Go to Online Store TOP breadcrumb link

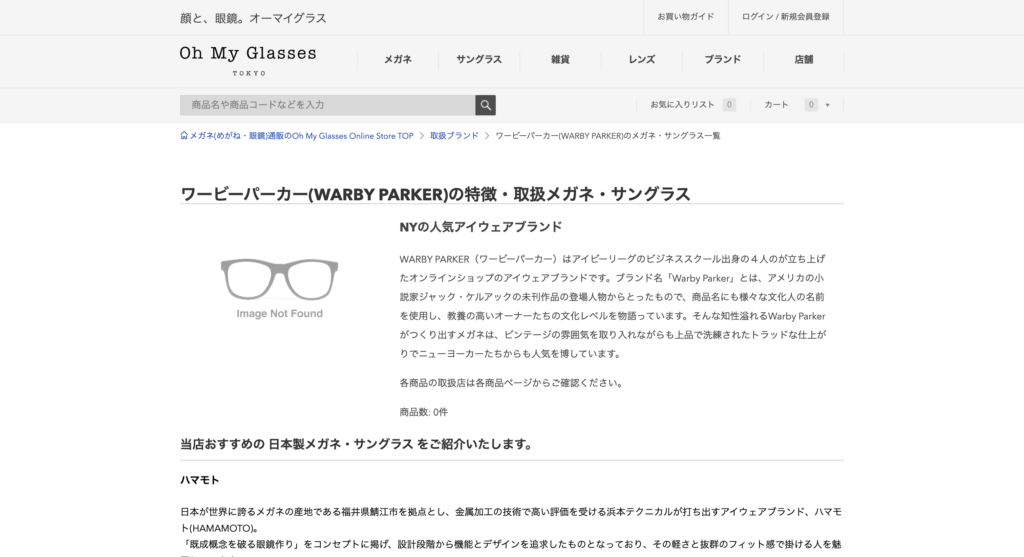(301, 136)
